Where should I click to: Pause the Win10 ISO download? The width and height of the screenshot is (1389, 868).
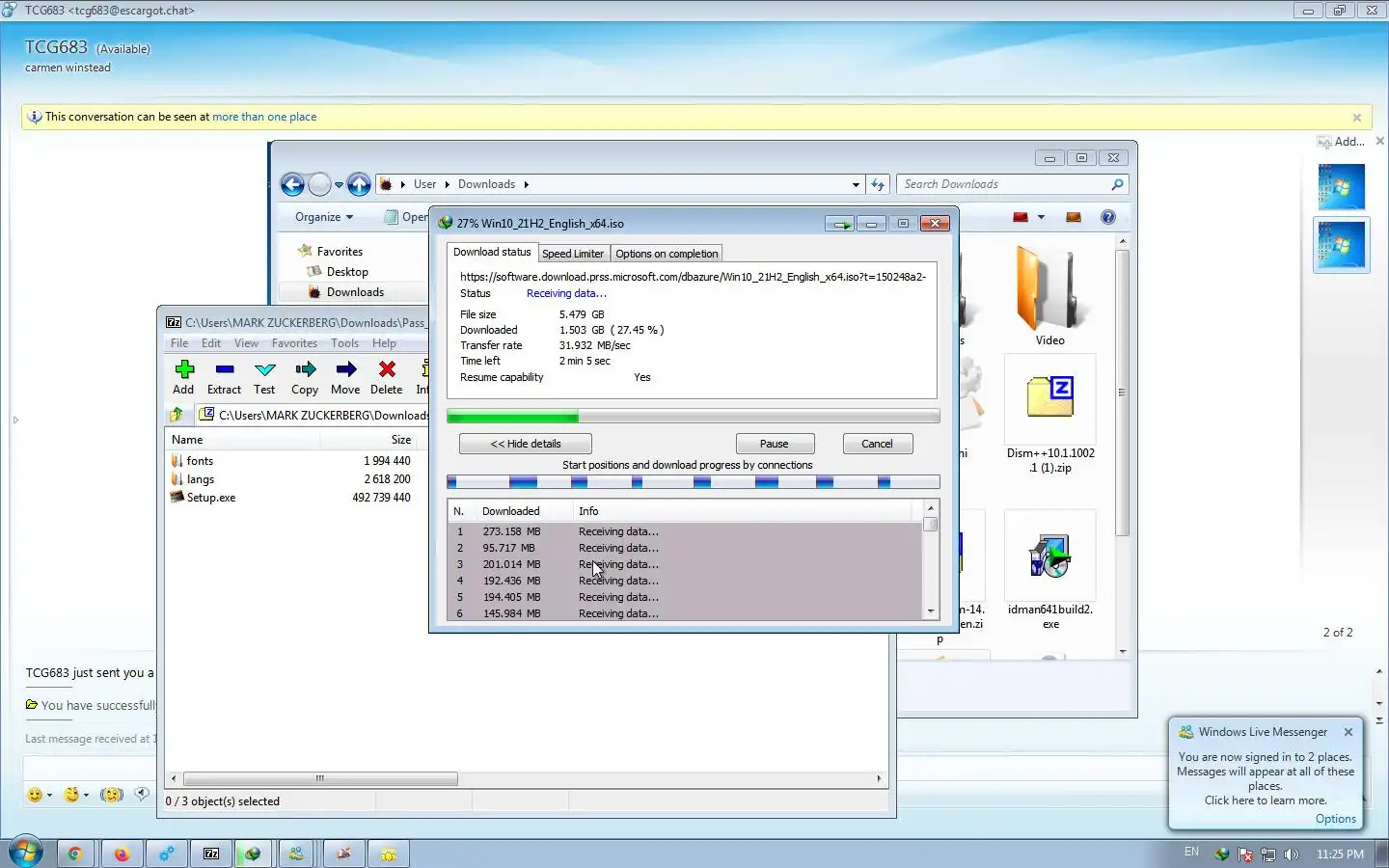pos(775,444)
